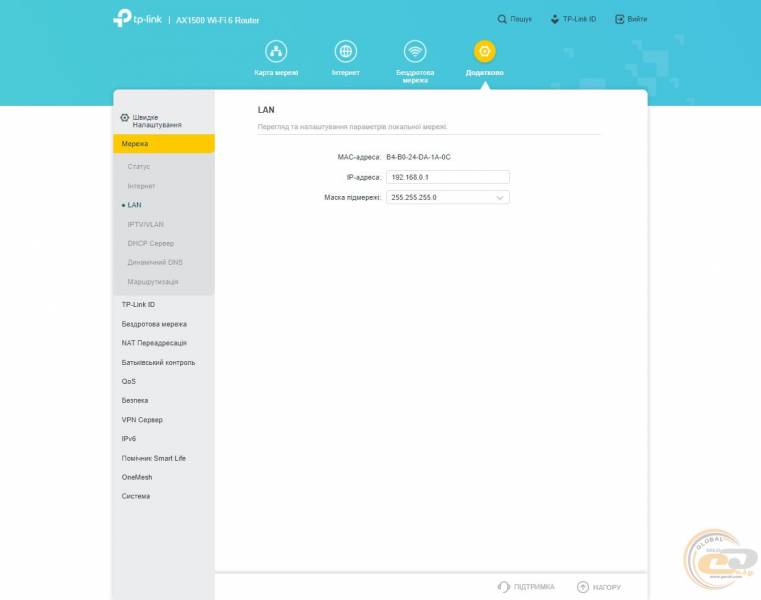Click Швидке Налаштування link text

[x=157, y=121]
